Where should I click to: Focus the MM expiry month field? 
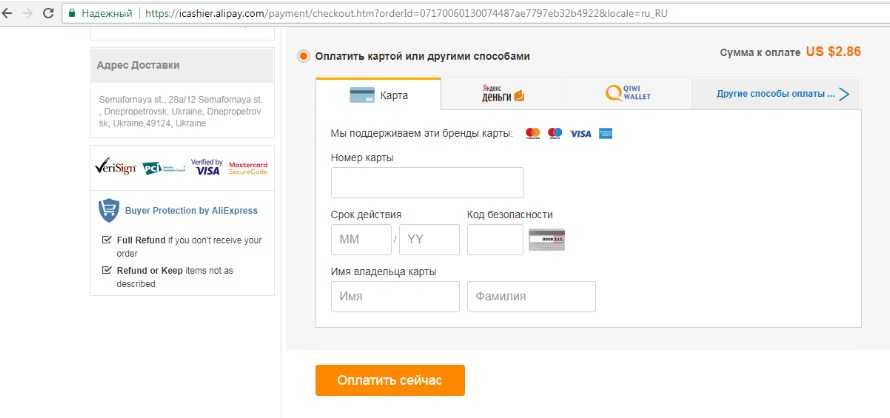point(361,240)
